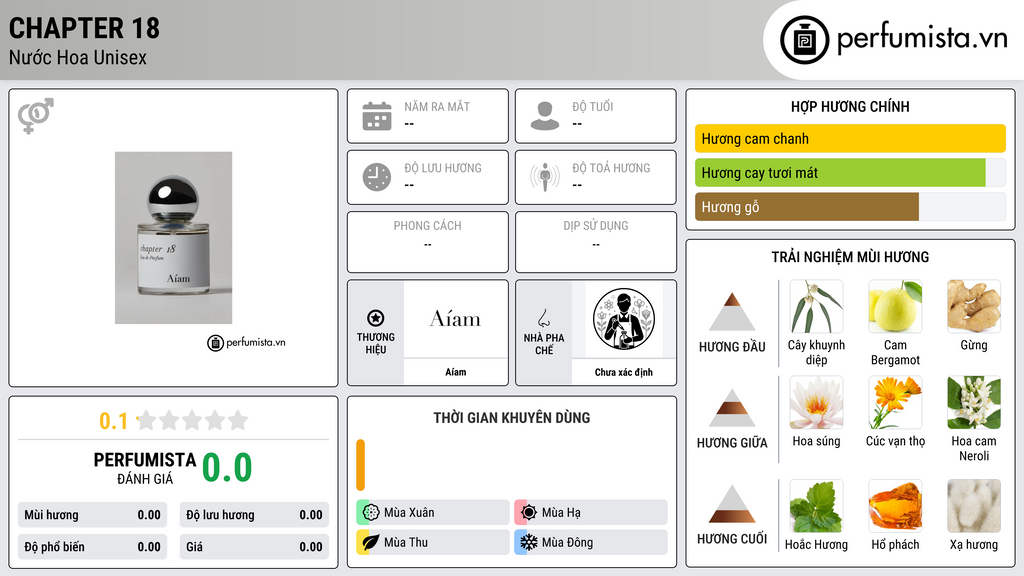
Task: Click the Mùa Hạ sun icon
Action: click(529, 513)
